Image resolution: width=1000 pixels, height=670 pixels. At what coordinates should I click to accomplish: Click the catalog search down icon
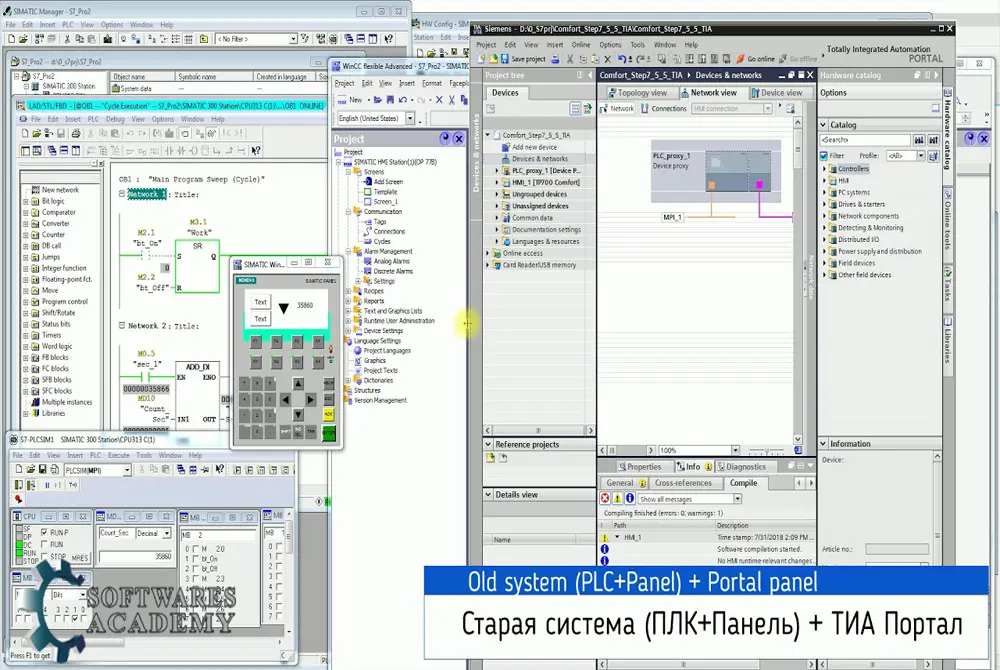(x=919, y=140)
